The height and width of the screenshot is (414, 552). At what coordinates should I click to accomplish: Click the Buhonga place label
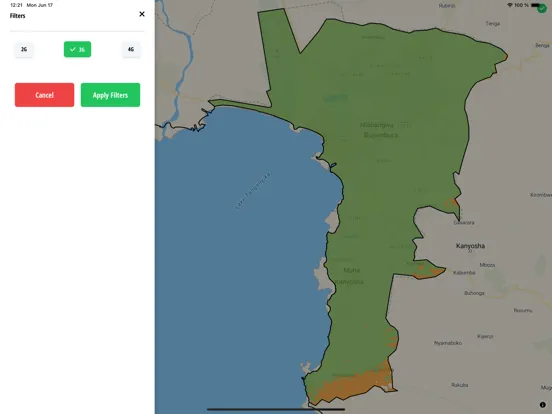tap(474, 293)
